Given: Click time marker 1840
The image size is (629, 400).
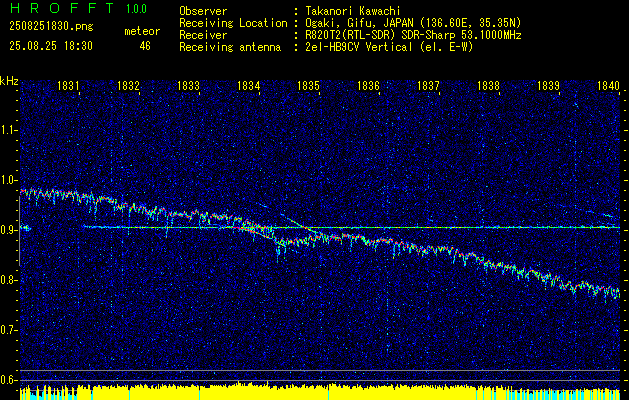Looking at the screenshot, I should [x=608, y=85].
